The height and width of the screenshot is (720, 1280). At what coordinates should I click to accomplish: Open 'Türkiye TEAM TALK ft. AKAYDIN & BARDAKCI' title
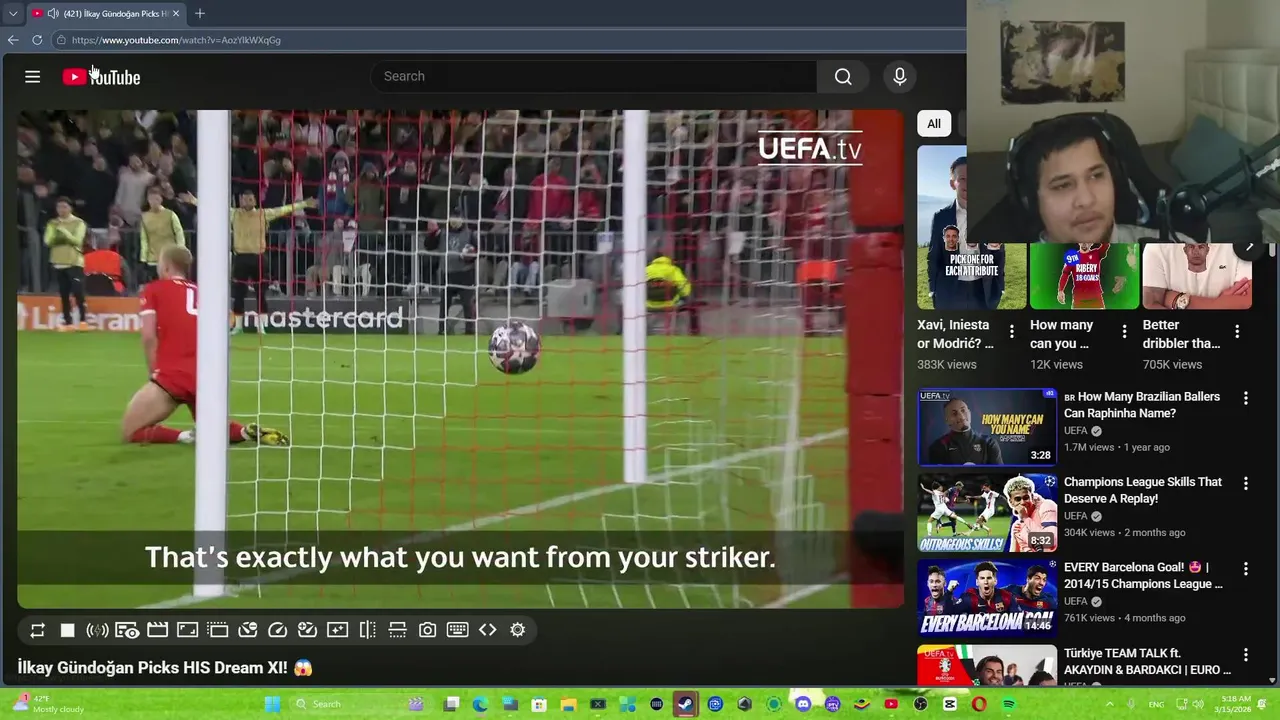[x=1147, y=661]
